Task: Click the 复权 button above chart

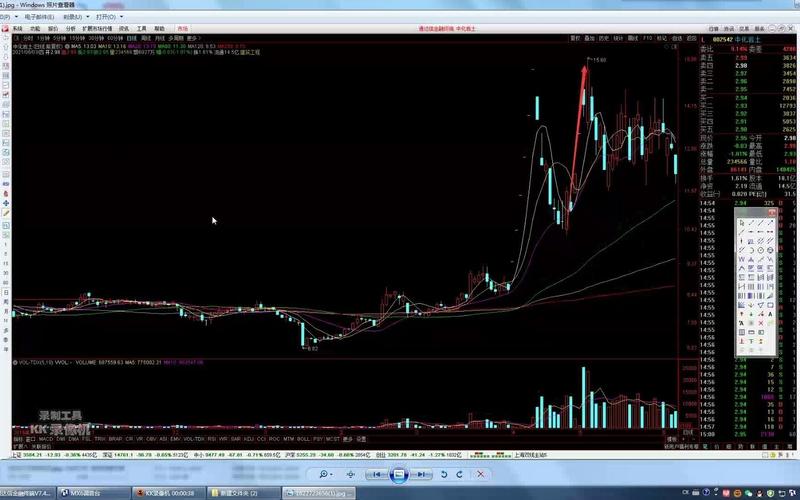Action: [575, 37]
